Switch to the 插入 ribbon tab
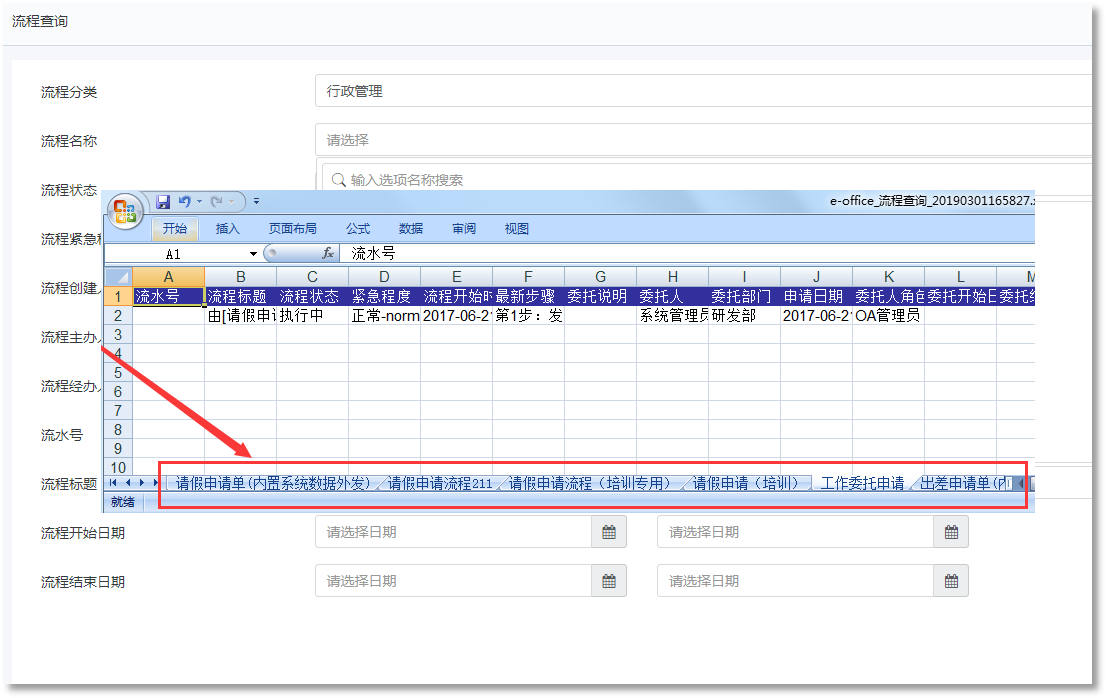The image size is (1108, 698). (x=228, y=229)
